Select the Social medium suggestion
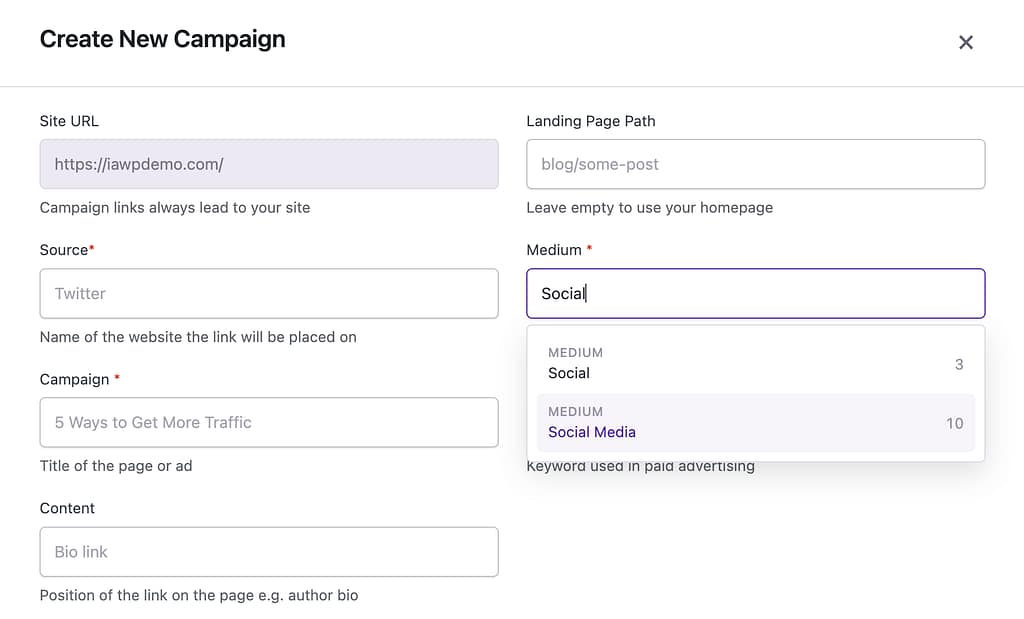This screenshot has width=1024, height=619. 756,364
